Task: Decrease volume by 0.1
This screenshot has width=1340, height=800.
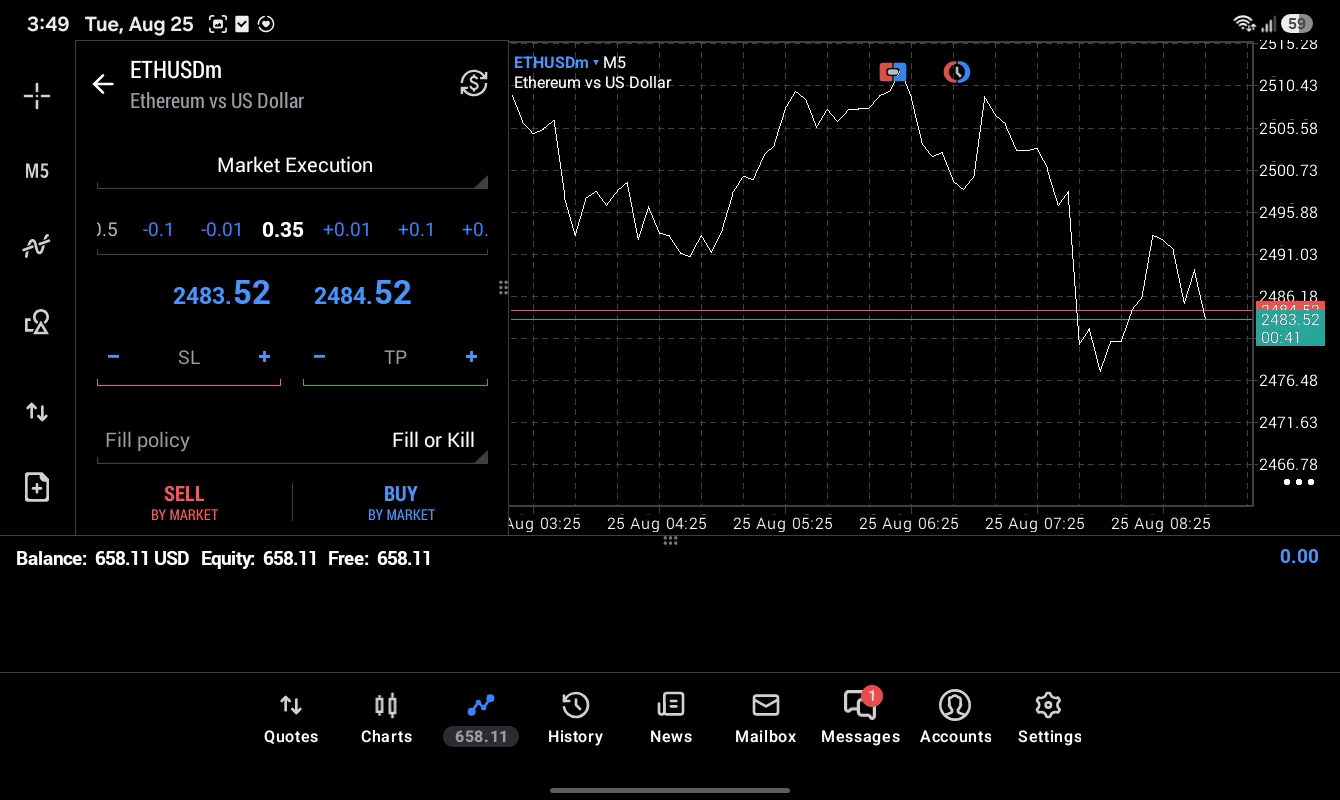Action: (x=158, y=230)
